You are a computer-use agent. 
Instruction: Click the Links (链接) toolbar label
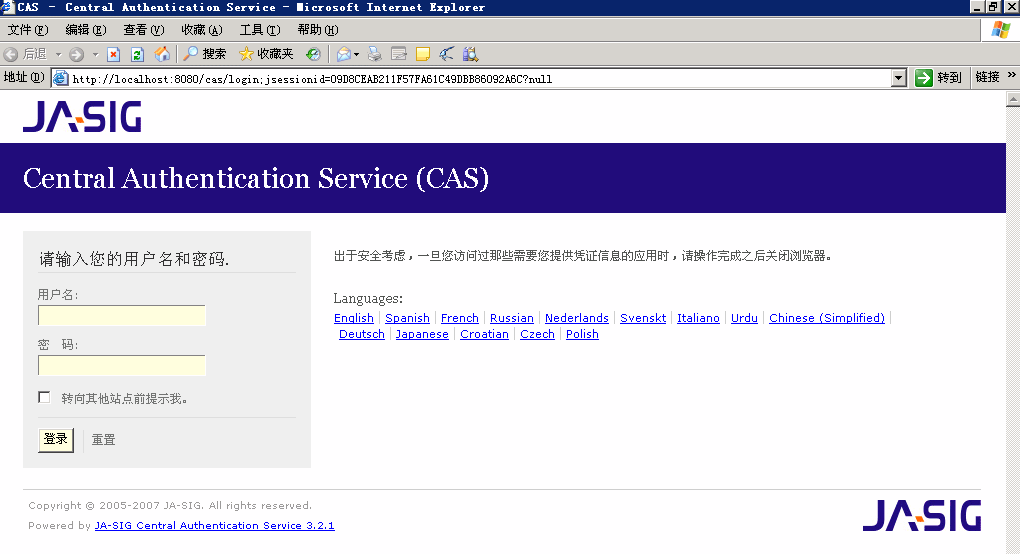987,77
